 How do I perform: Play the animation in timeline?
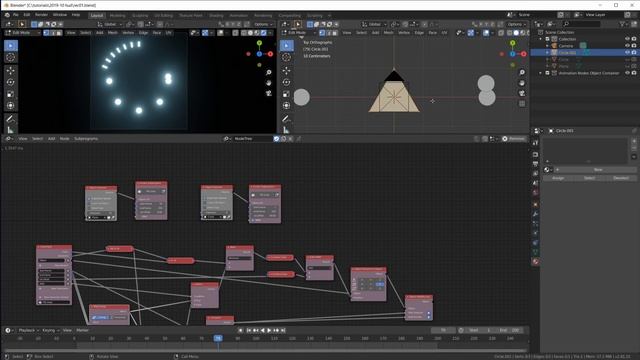coord(269,330)
